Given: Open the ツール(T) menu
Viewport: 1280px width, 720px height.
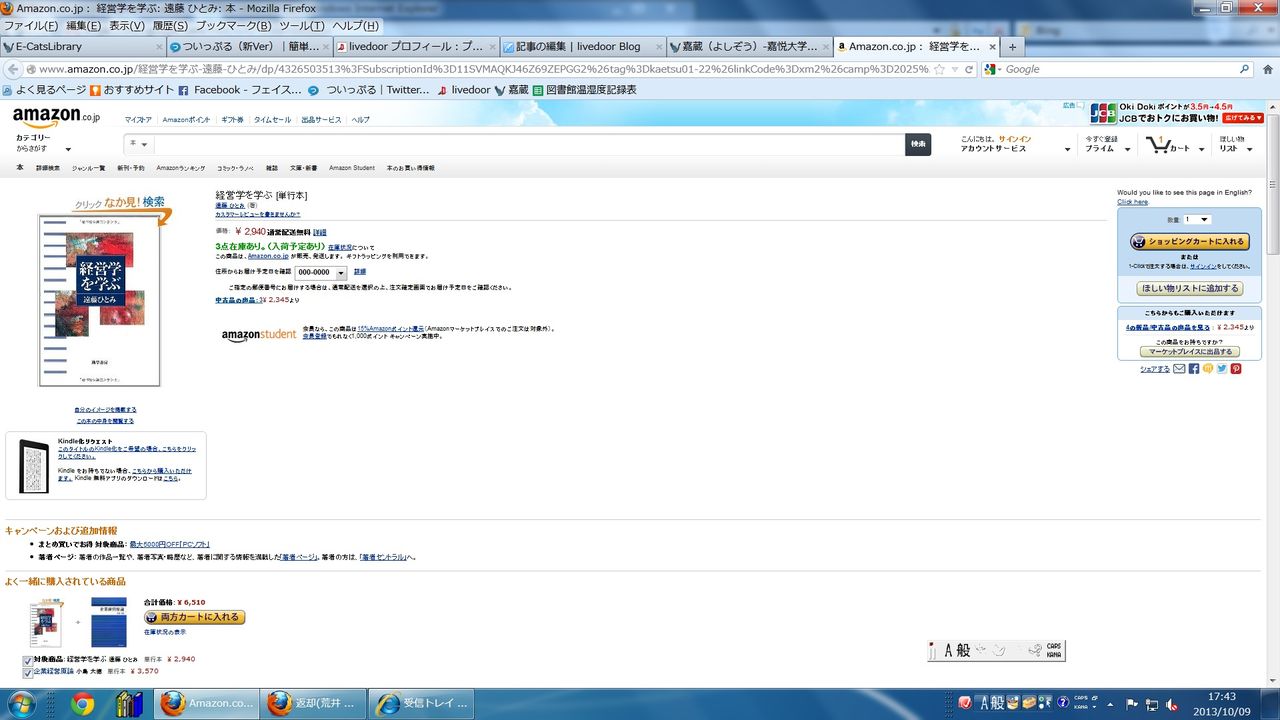Looking at the screenshot, I should coord(301,26).
